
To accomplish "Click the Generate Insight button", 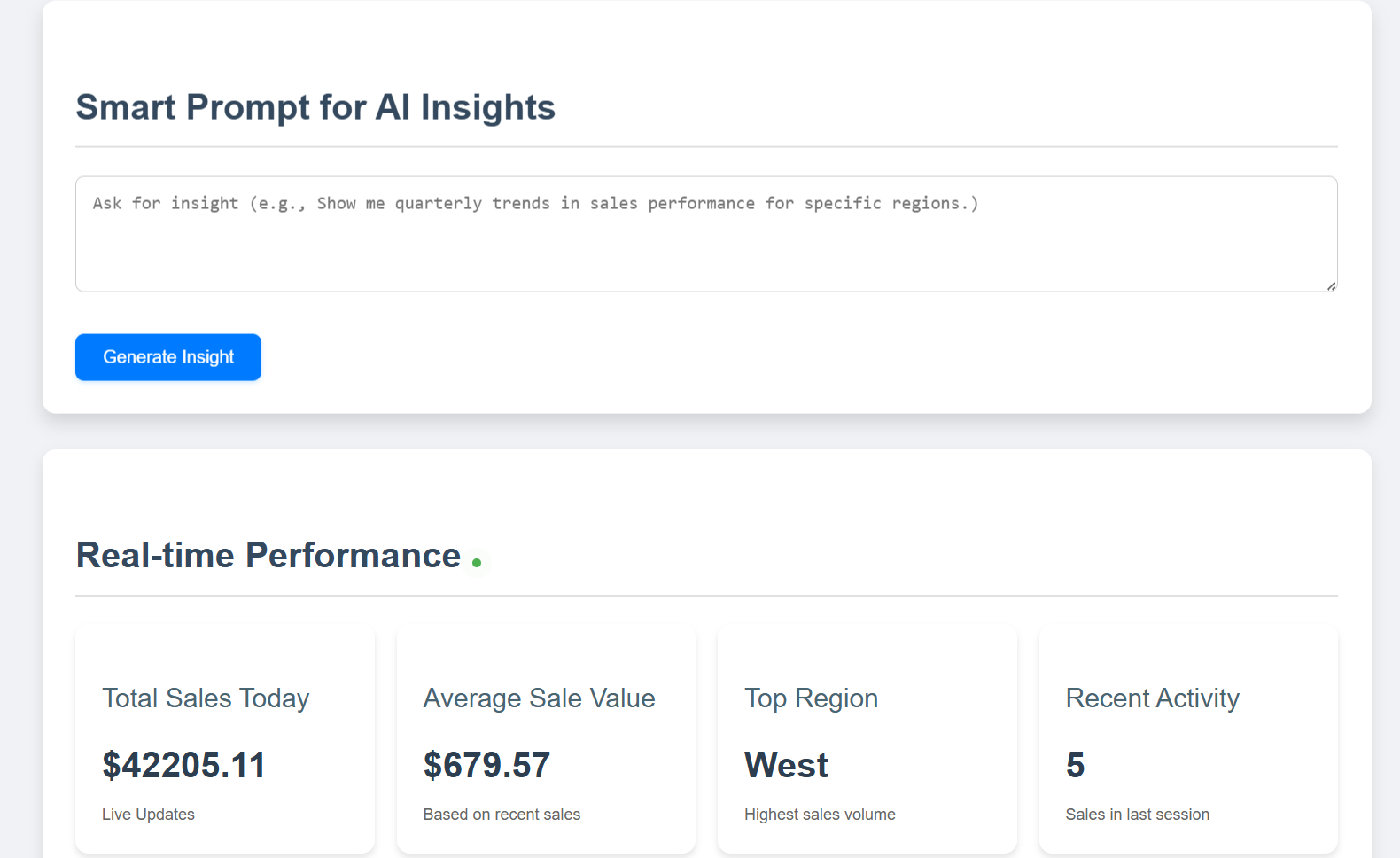I will tap(168, 357).
